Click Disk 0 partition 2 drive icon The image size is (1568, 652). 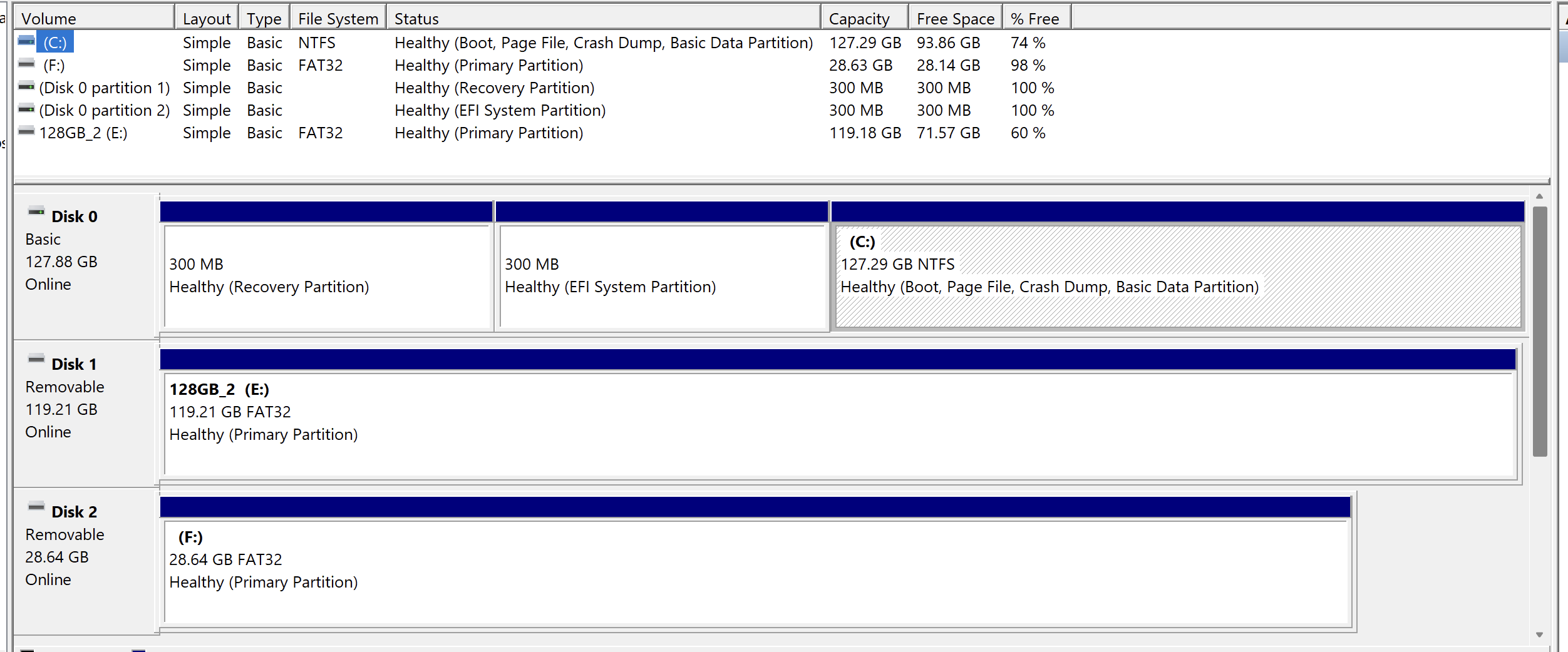click(26, 109)
